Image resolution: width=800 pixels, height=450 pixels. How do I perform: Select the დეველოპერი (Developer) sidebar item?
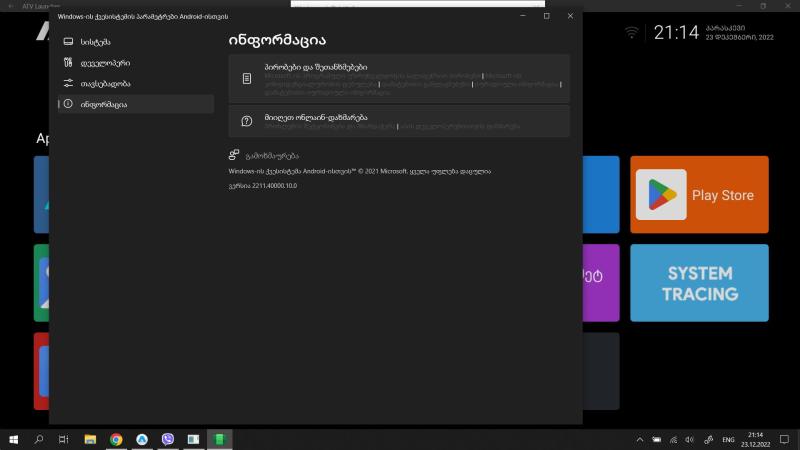pyautogui.click(x=104, y=62)
